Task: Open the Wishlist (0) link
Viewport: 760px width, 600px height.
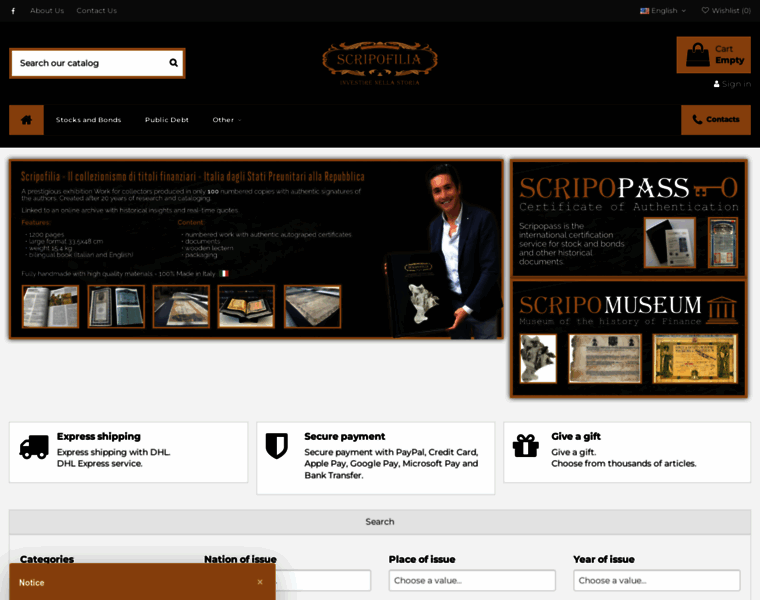Action: point(727,10)
